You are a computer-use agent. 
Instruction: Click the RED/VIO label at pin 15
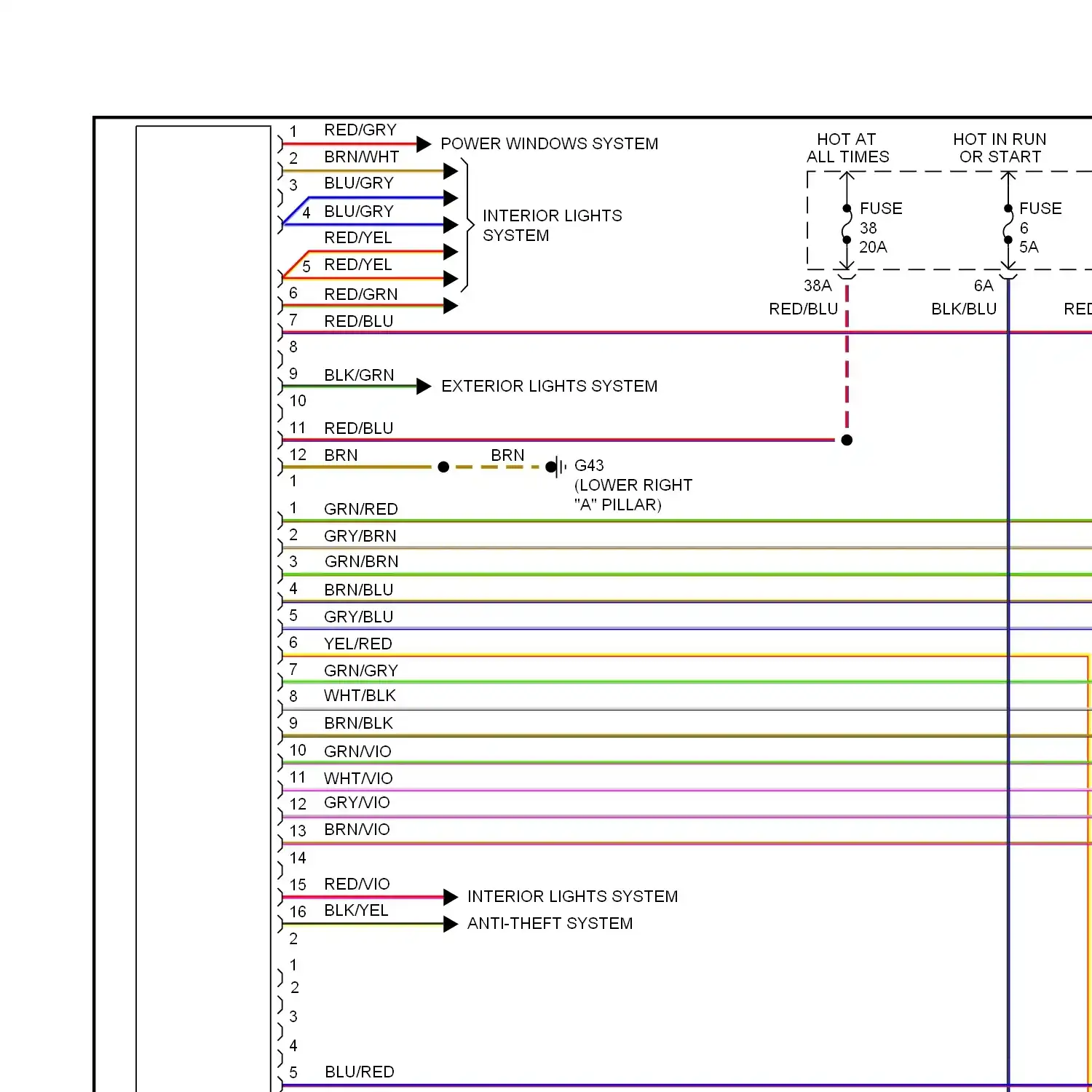pyautogui.click(x=357, y=884)
